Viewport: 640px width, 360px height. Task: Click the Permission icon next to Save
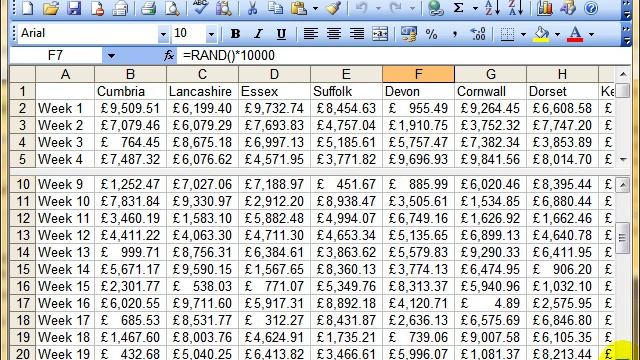[x=97, y=8]
